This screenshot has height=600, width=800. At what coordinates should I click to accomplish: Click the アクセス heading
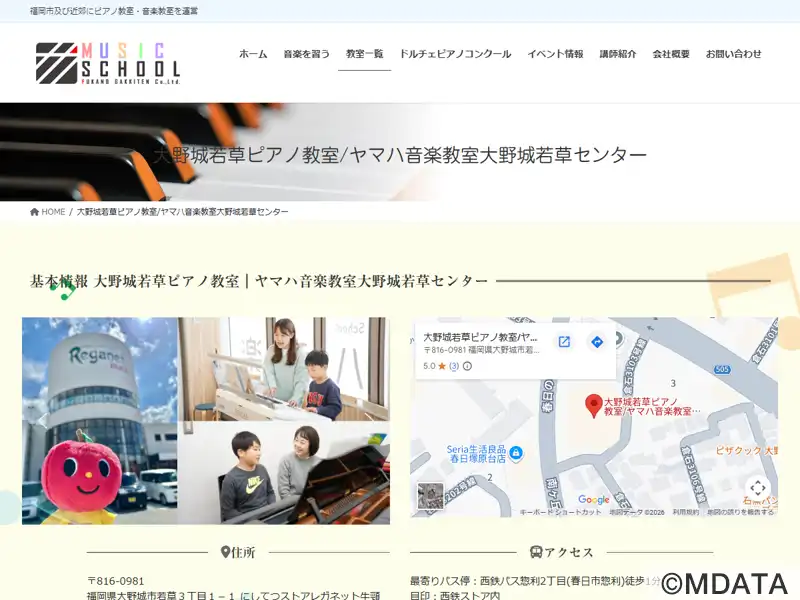point(562,552)
